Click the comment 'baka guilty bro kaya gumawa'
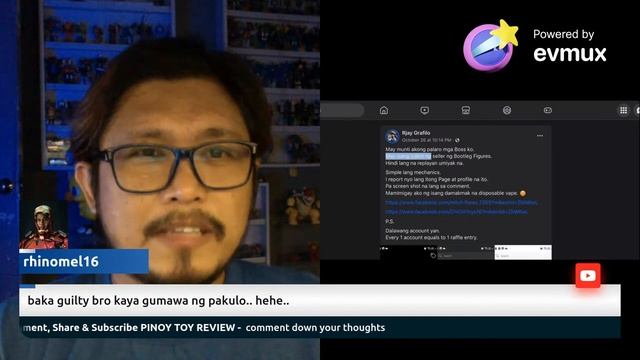 [x=158, y=301]
